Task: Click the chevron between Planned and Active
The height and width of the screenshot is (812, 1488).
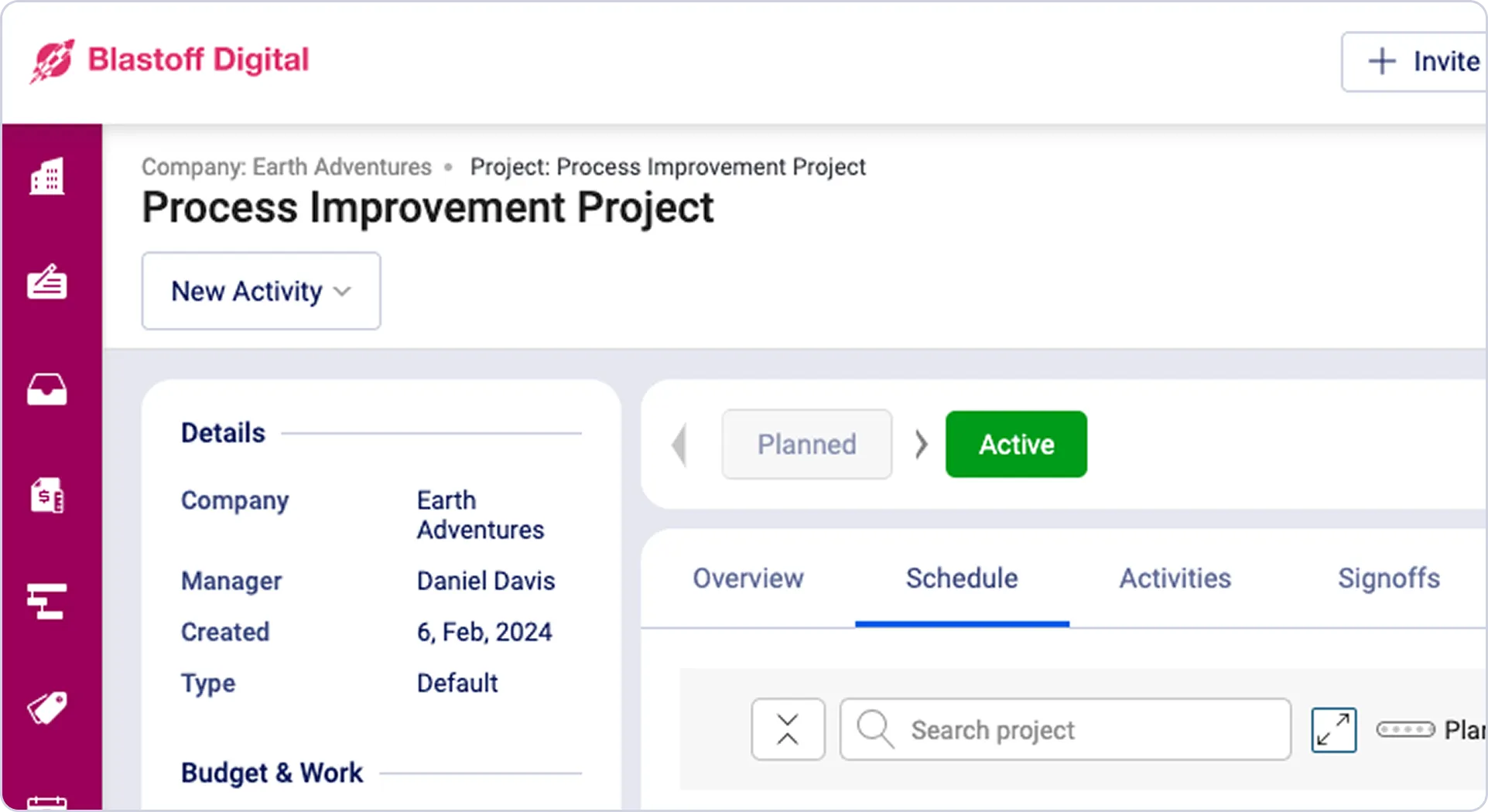Action: click(920, 445)
